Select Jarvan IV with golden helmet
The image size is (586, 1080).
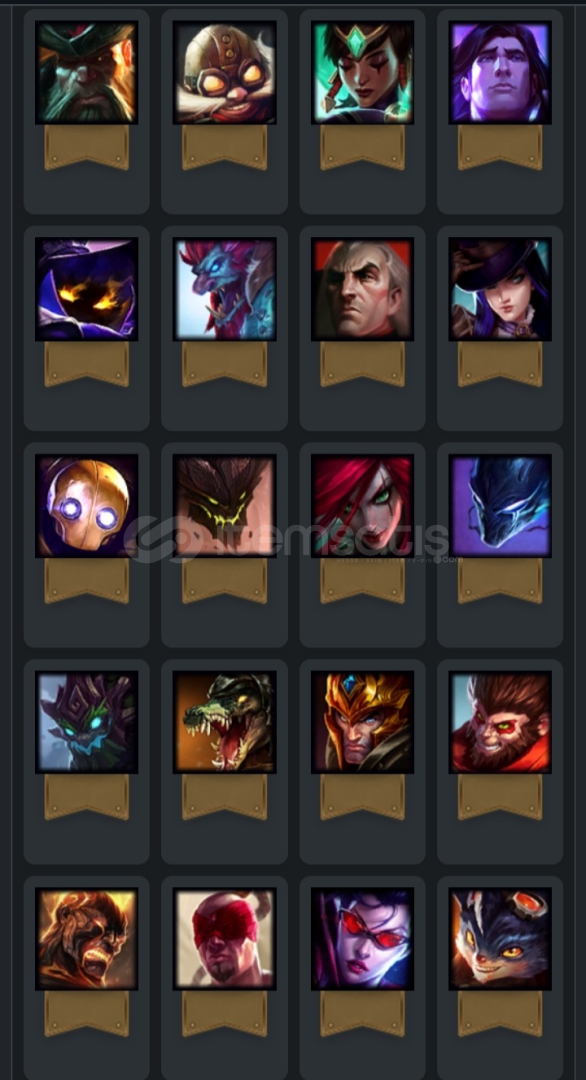pos(362,723)
